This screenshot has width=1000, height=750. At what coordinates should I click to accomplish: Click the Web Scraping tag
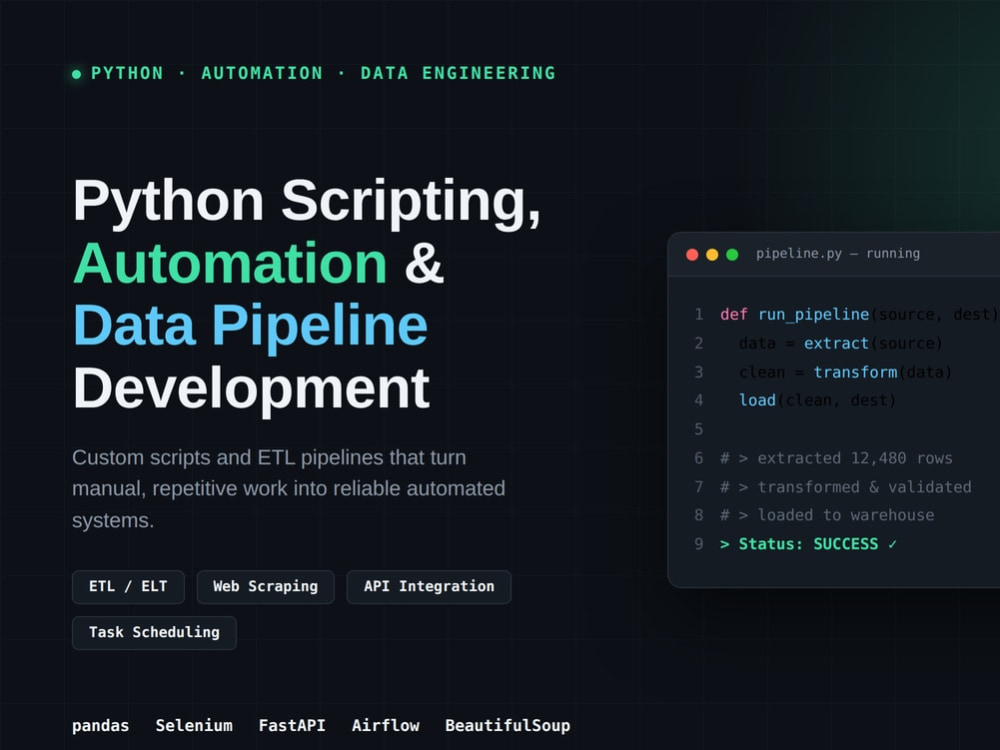click(x=265, y=587)
